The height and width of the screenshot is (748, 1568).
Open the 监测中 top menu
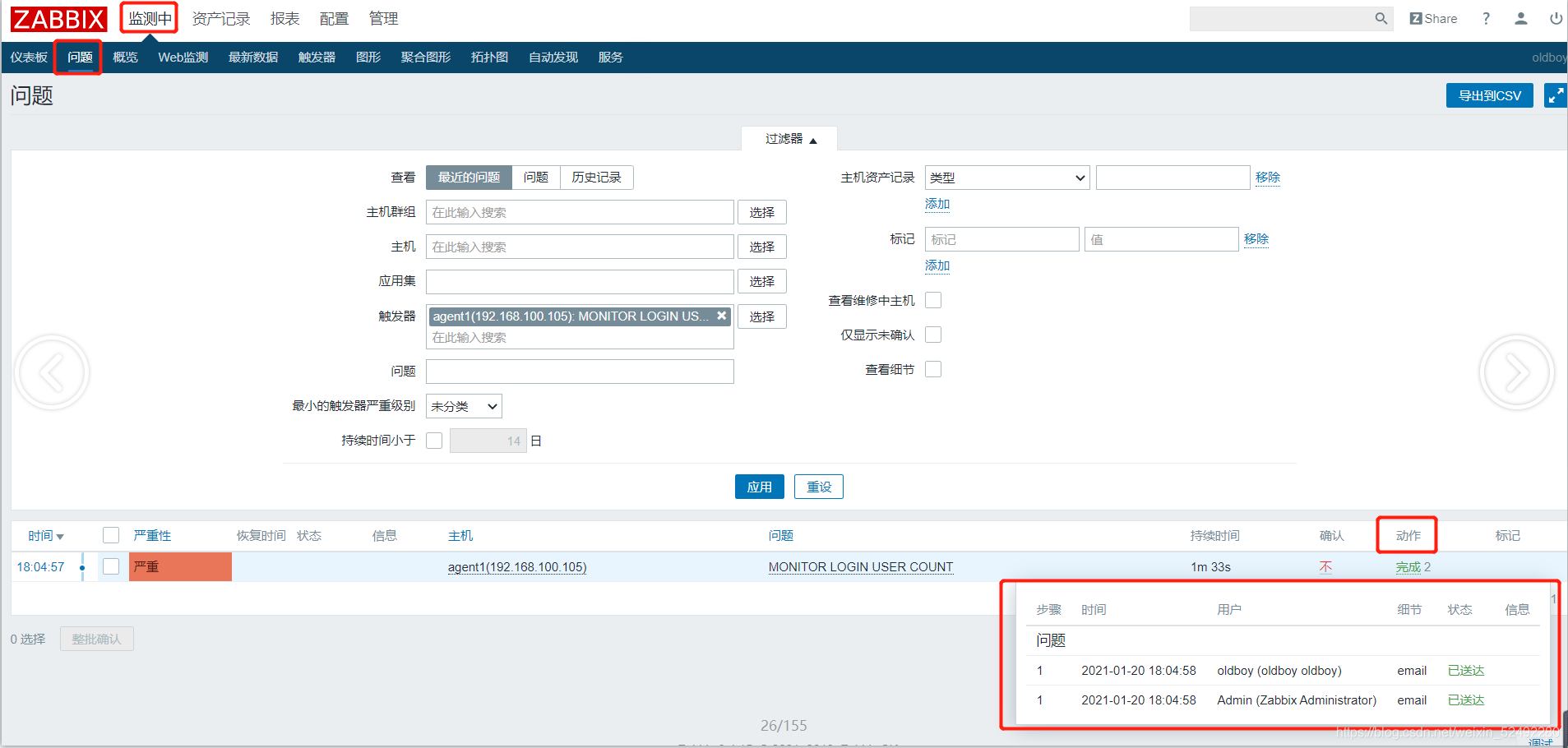[150, 18]
